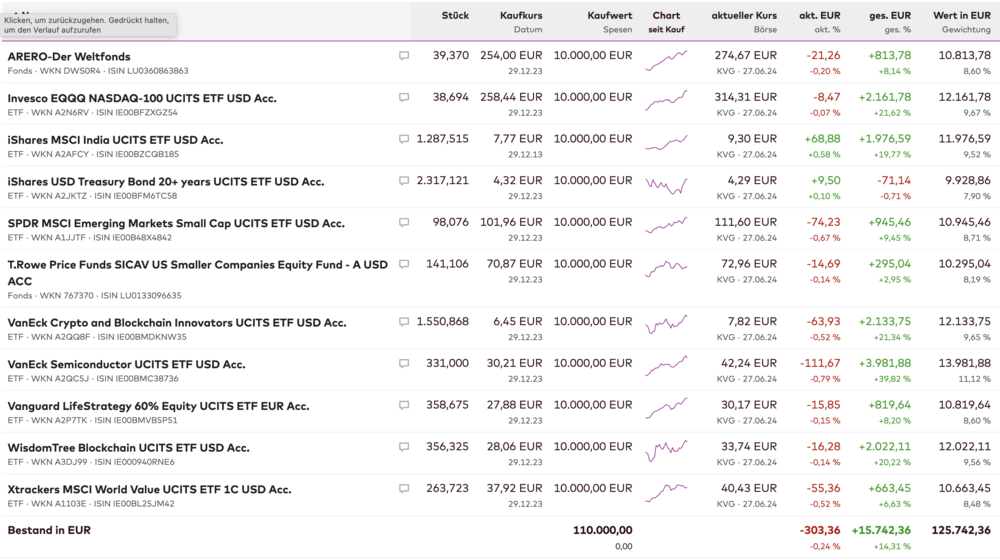Click the Wert in EUR column header

(962, 16)
